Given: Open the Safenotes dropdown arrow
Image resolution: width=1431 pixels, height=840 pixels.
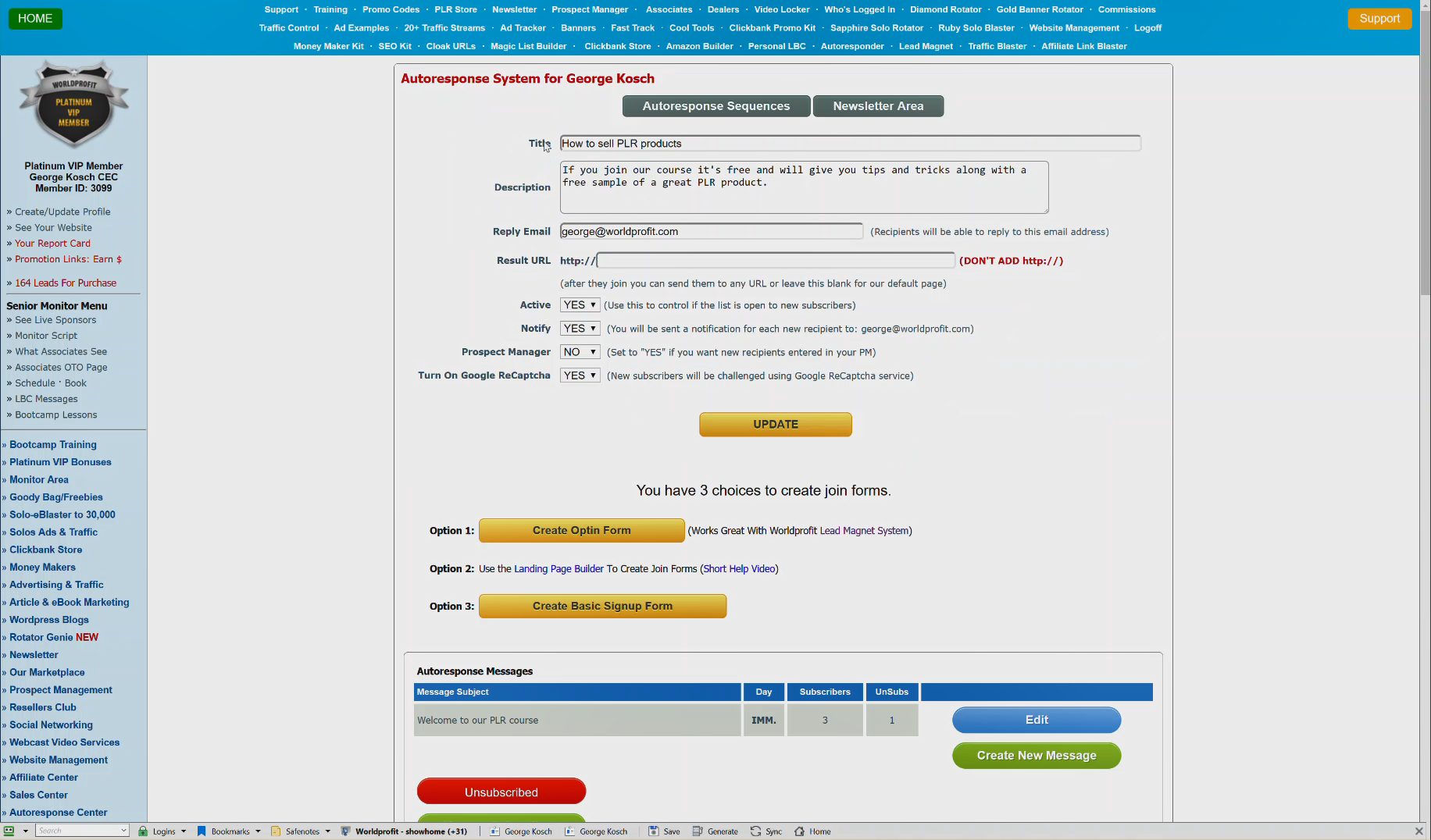Looking at the screenshot, I should 327,831.
